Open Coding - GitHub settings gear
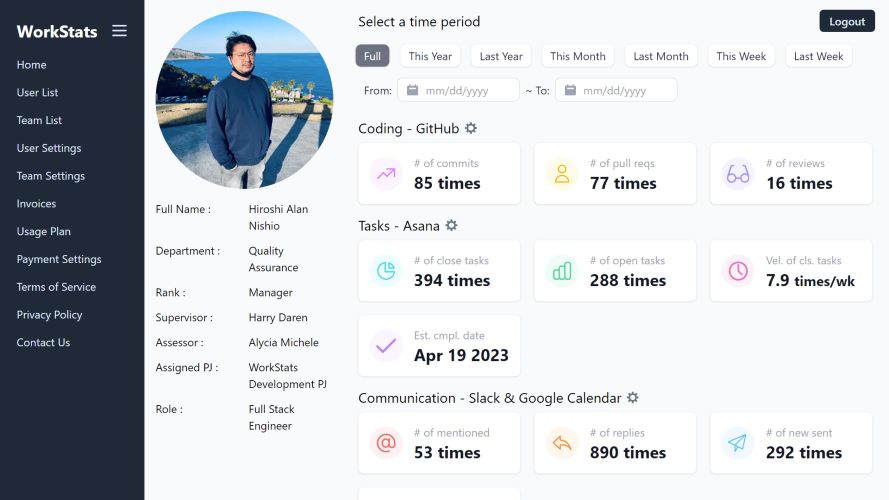The height and width of the screenshot is (500, 889). [x=471, y=128]
